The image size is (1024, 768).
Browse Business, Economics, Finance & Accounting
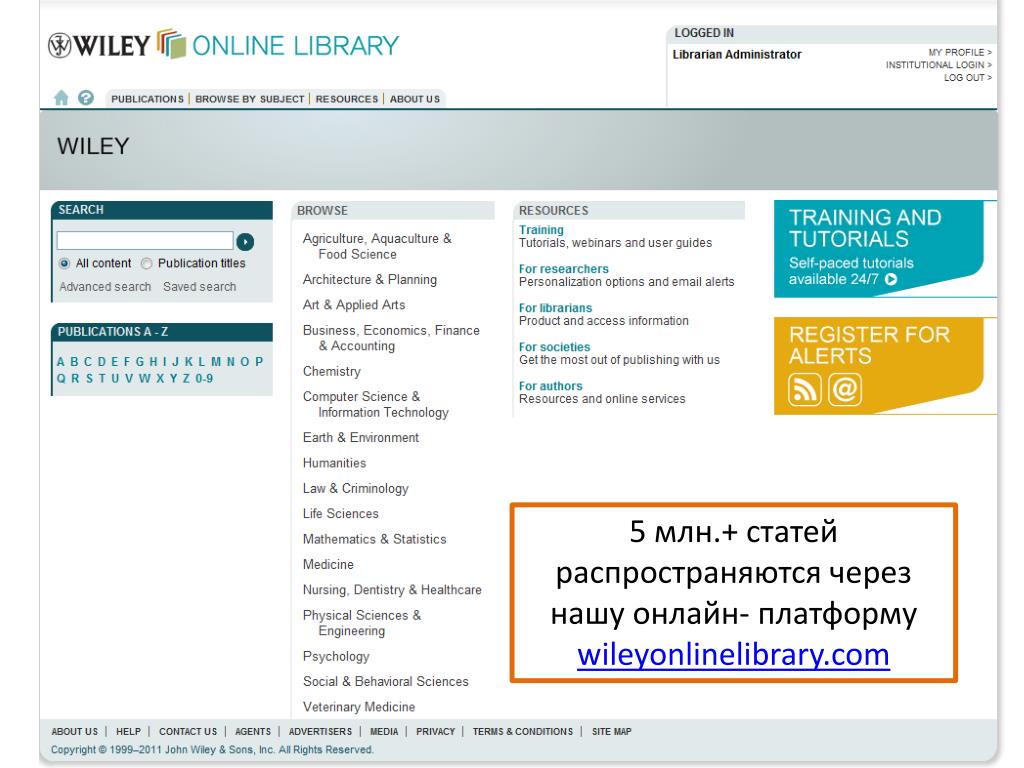(x=391, y=338)
